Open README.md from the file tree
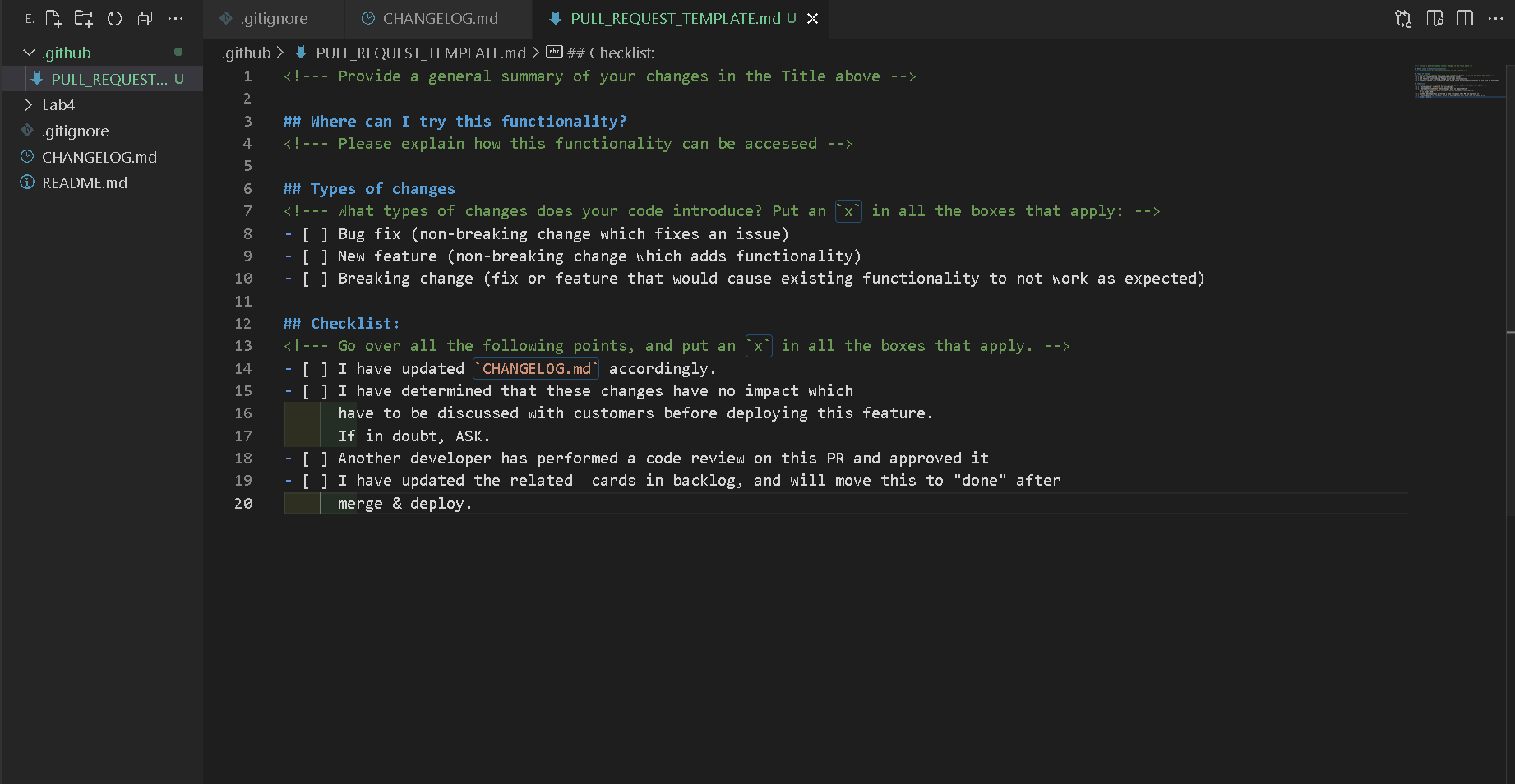The width and height of the screenshot is (1515, 784). [x=85, y=182]
